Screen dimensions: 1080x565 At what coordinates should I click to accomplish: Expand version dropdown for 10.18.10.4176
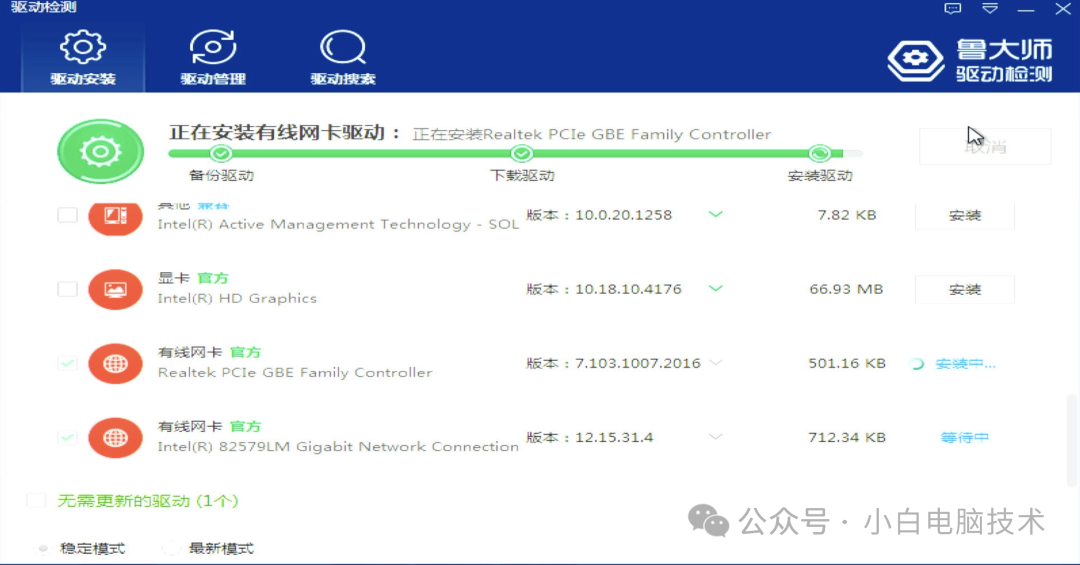click(x=716, y=289)
